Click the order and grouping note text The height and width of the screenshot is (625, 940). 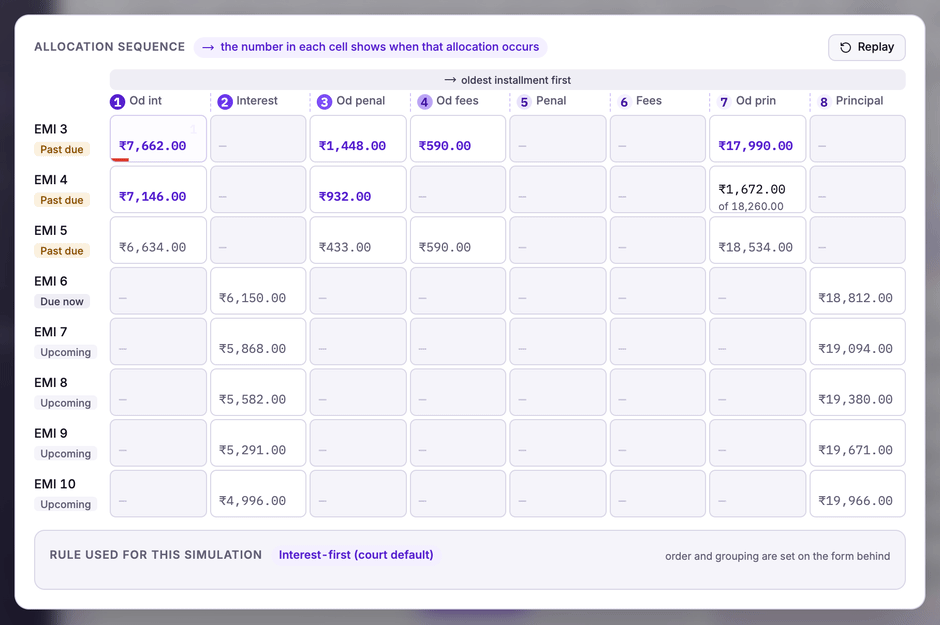click(778, 556)
